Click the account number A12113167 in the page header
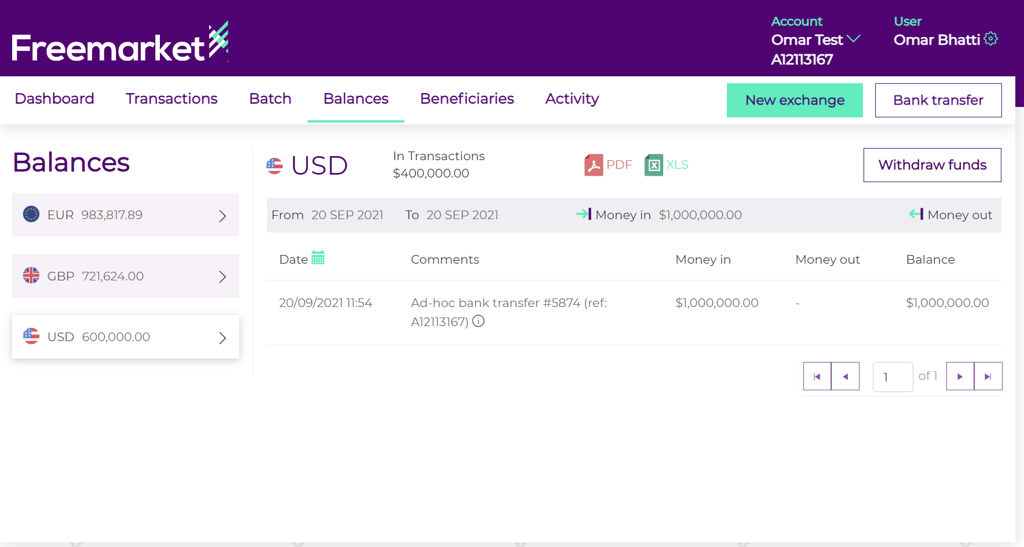 click(802, 60)
